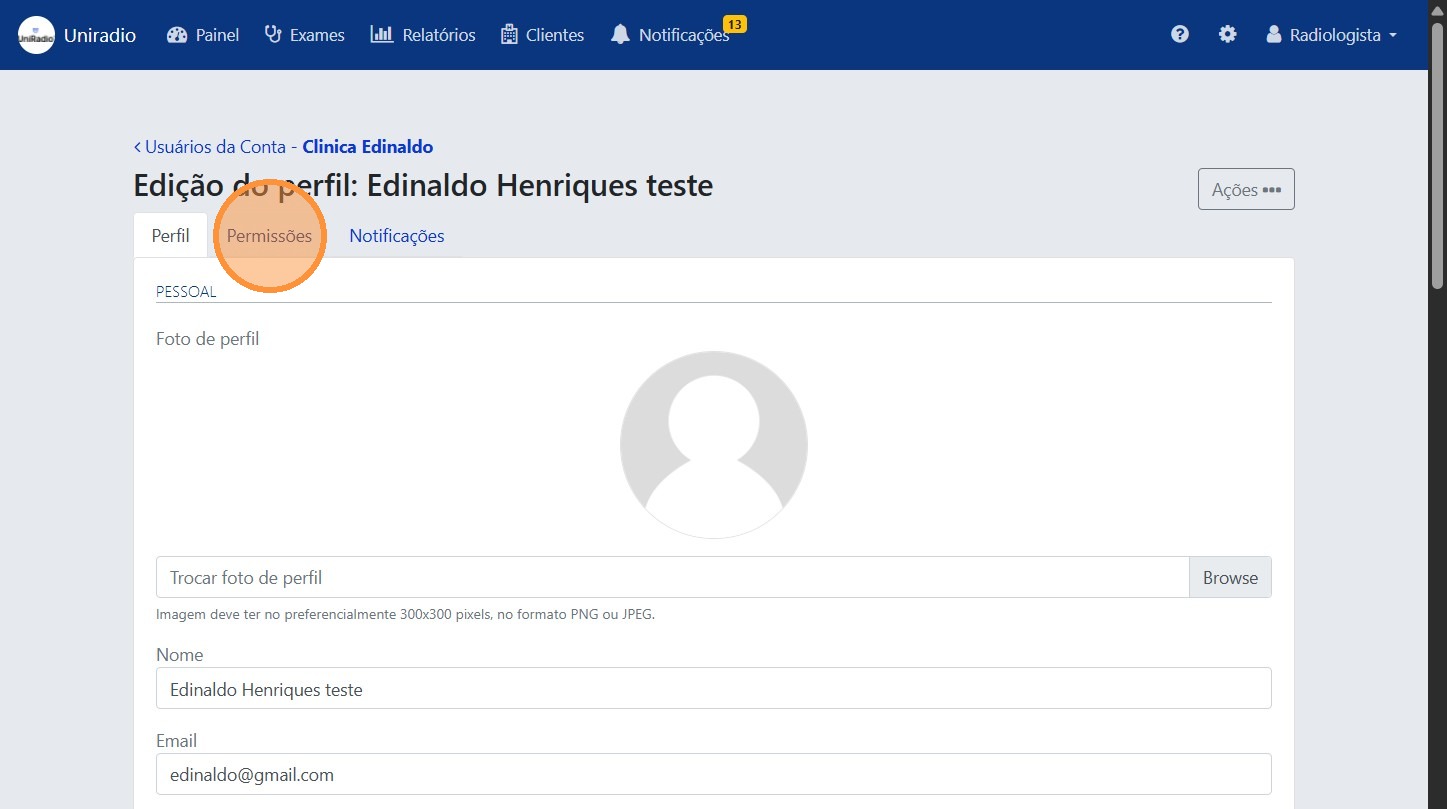Viewport: 1447px width, 809px height.
Task: Click the profile photo placeholder avatar
Action: pyautogui.click(x=713, y=444)
